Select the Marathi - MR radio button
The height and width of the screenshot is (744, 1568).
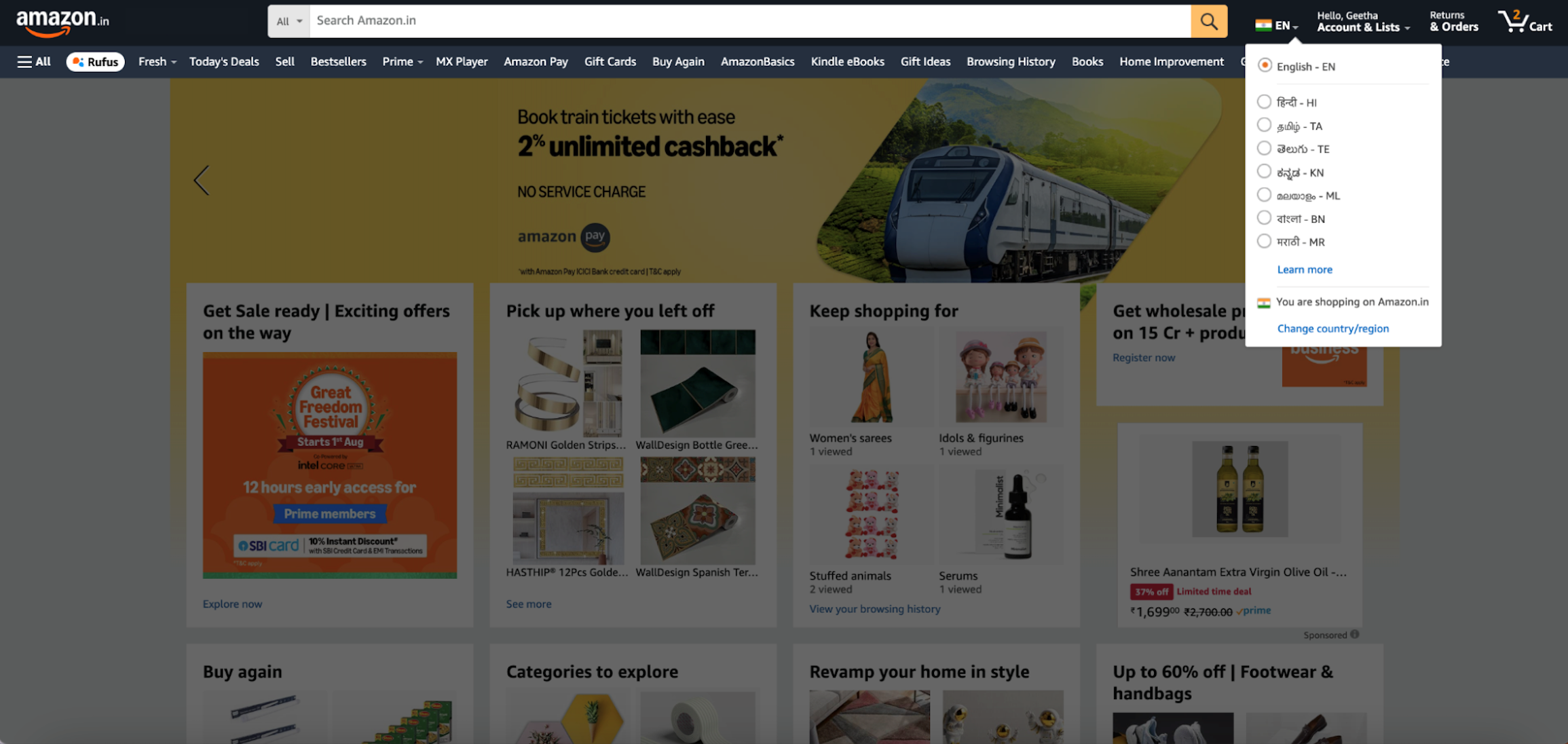(1264, 241)
